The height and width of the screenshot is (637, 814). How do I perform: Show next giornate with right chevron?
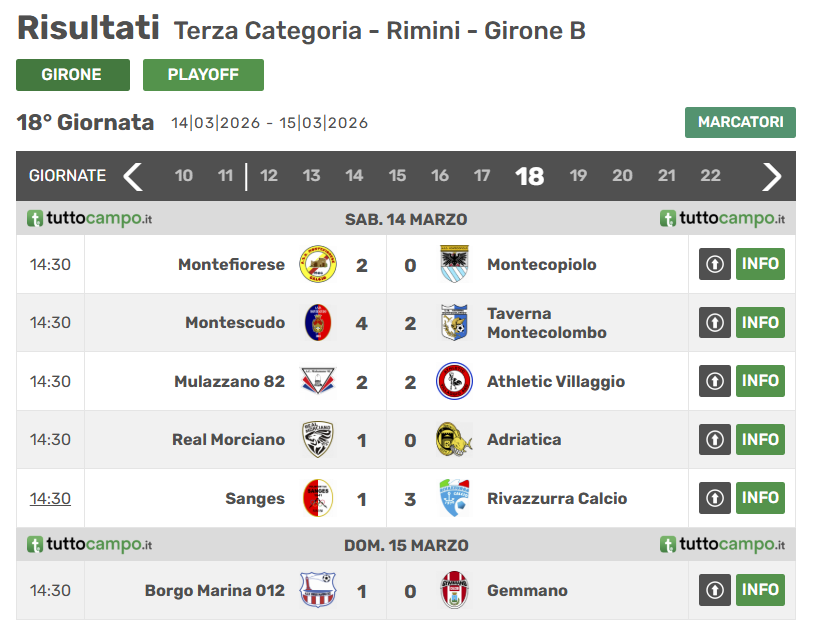pyautogui.click(x=771, y=176)
